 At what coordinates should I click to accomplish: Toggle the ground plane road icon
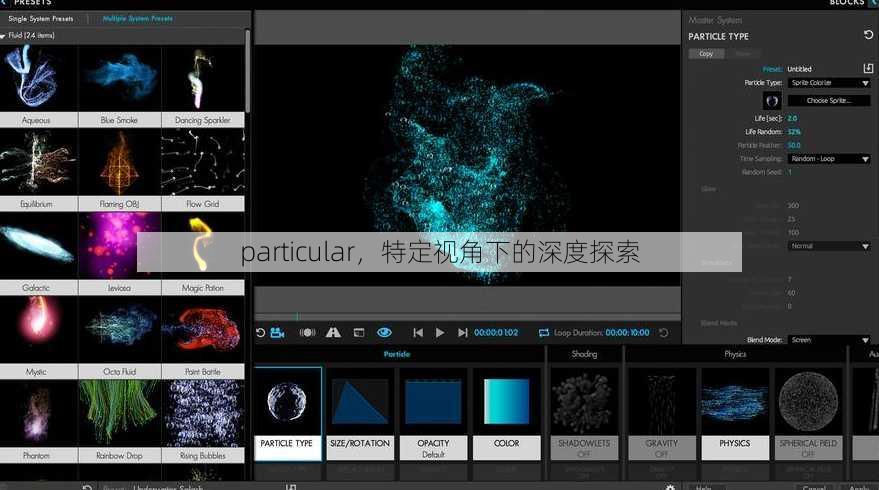pos(333,332)
